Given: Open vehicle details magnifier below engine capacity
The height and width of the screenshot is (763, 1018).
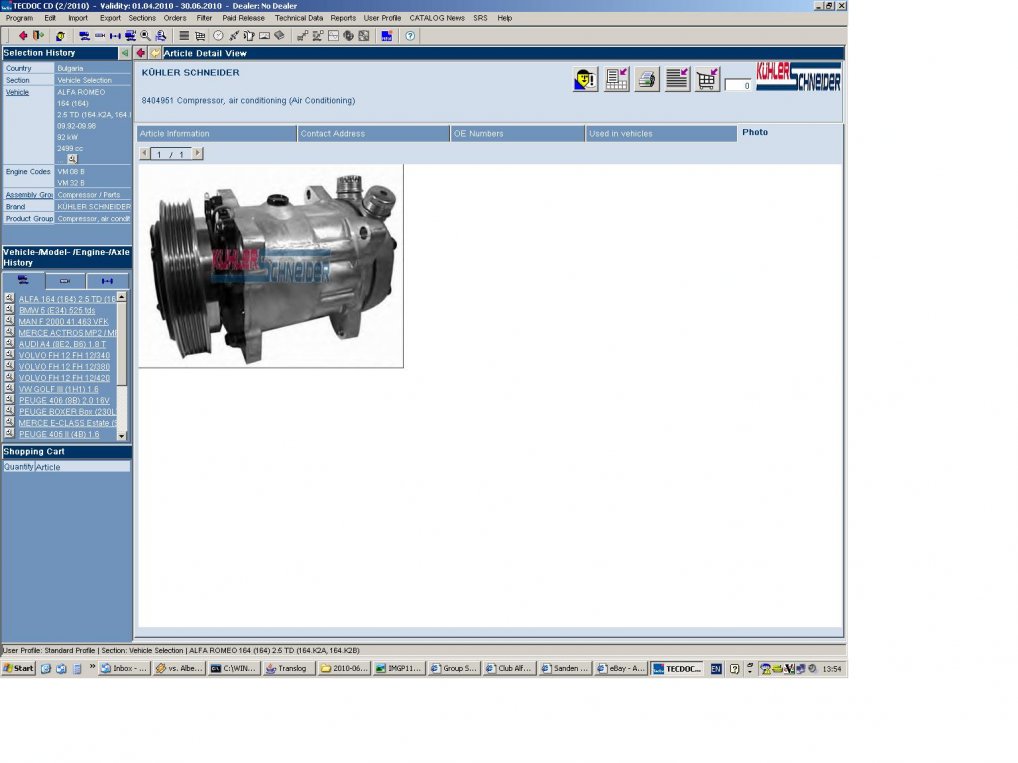Looking at the screenshot, I should [x=72, y=159].
